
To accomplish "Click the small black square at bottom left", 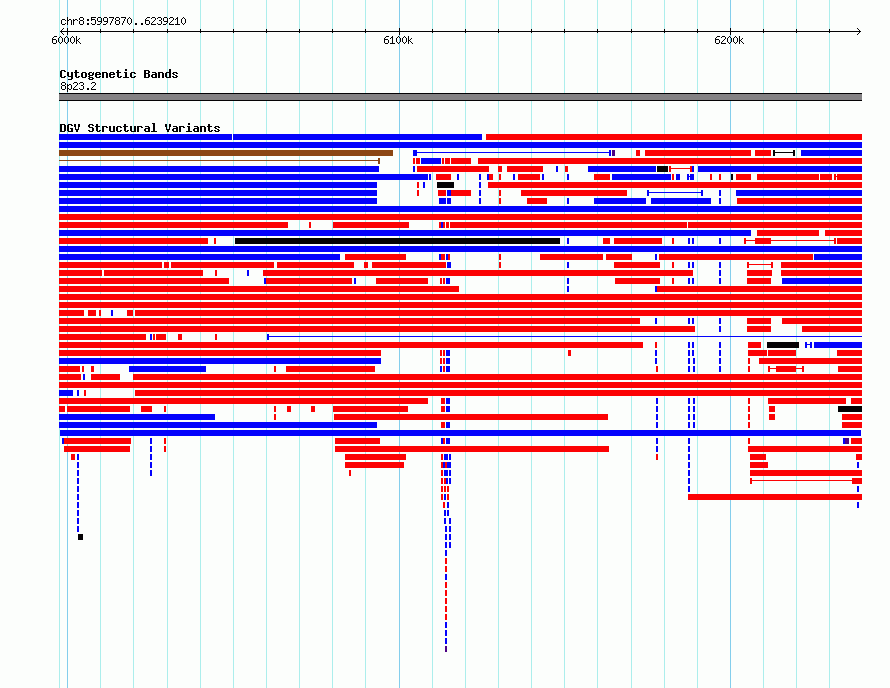I will pyautogui.click(x=81, y=537).
